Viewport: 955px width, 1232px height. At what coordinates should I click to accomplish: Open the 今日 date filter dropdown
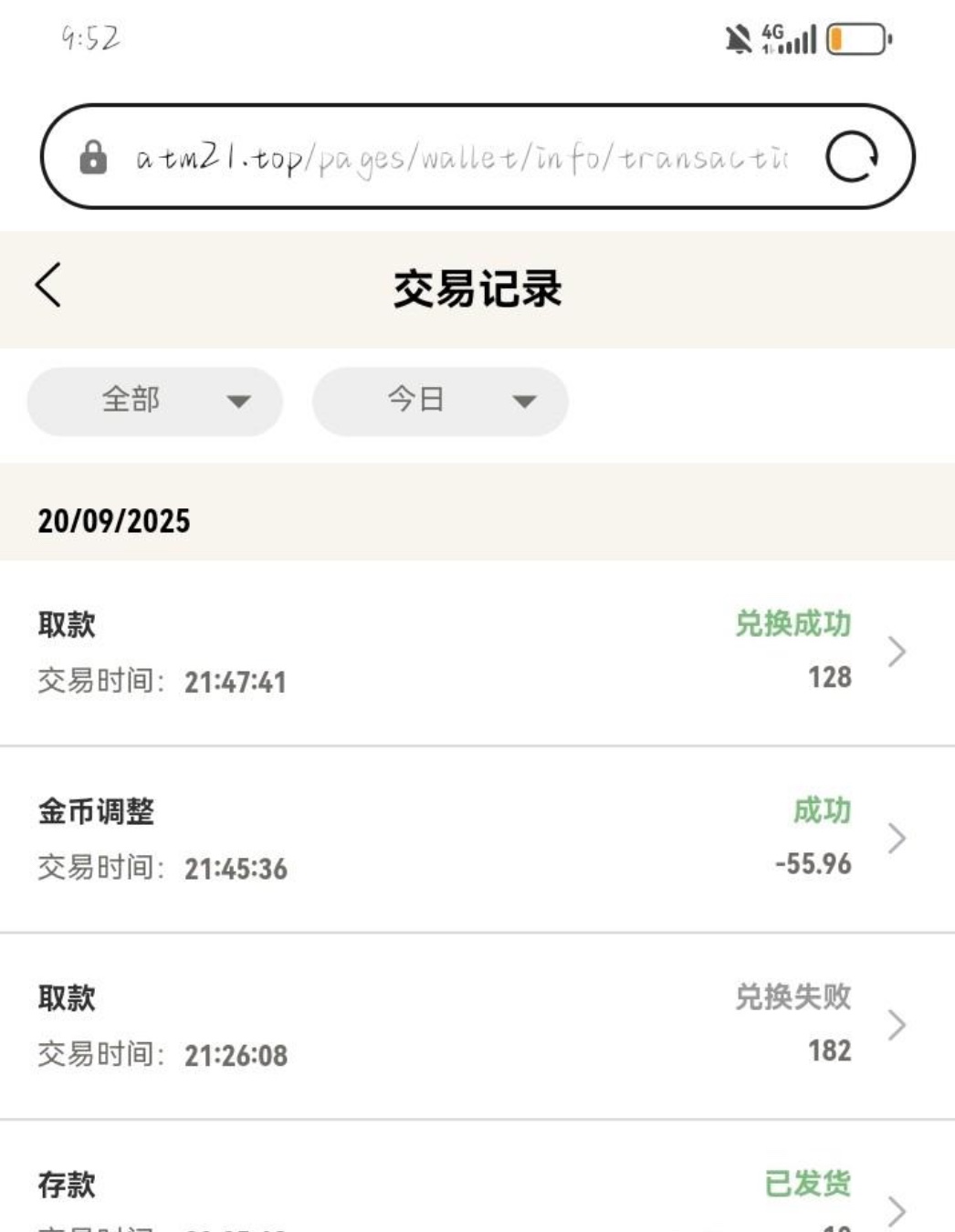click(x=440, y=401)
